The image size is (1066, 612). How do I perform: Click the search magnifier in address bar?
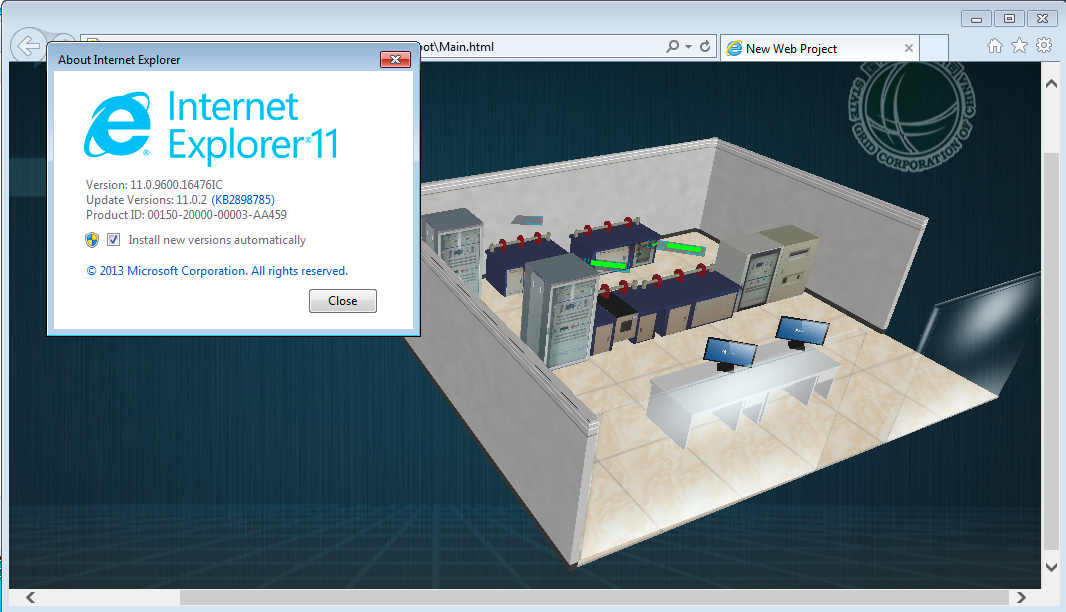coord(672,46)
